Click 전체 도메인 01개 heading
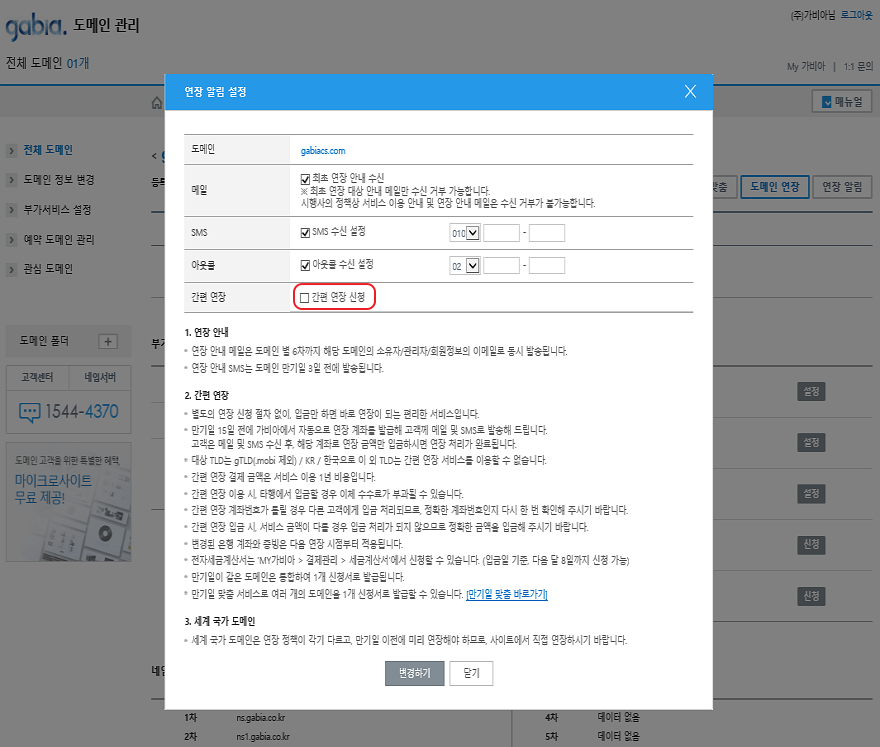 (x=48, y=63)
